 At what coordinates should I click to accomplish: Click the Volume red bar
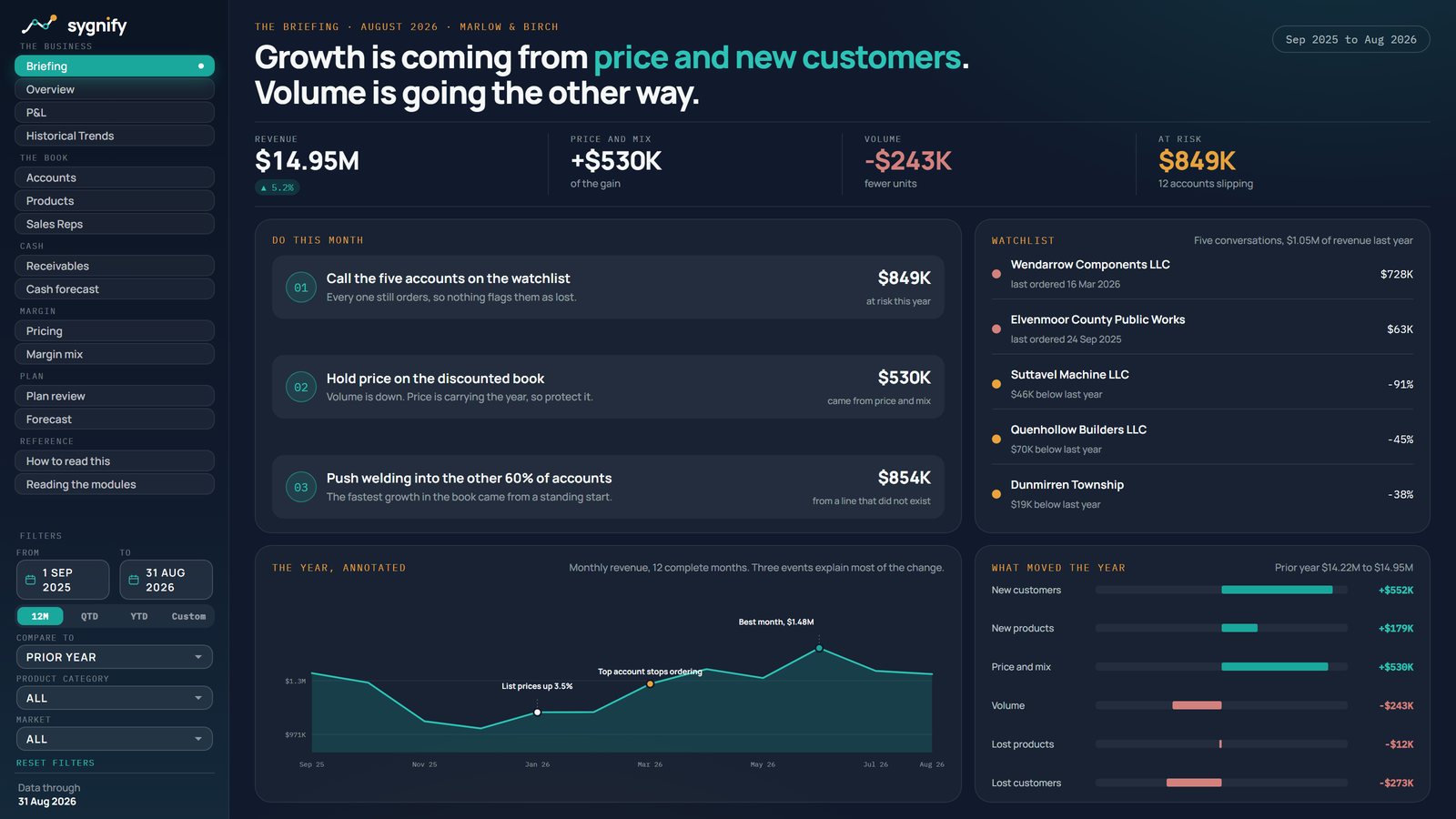click(1197, 705)
